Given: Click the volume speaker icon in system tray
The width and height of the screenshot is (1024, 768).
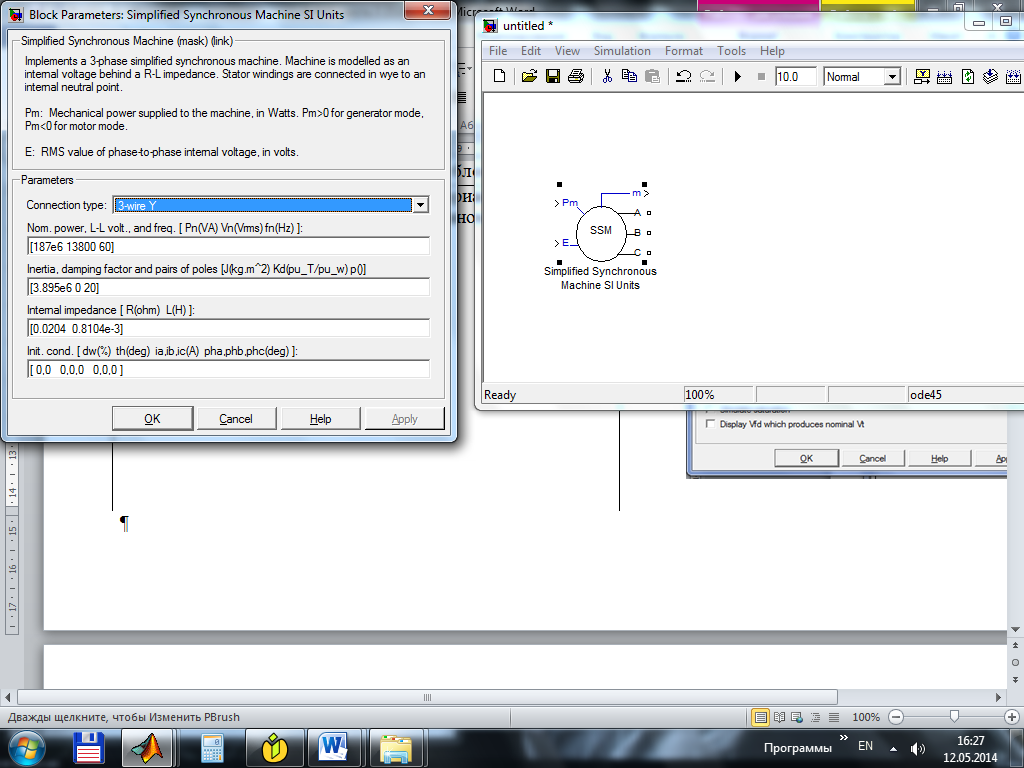Looking at the screenshot, I should pos(918,749).
